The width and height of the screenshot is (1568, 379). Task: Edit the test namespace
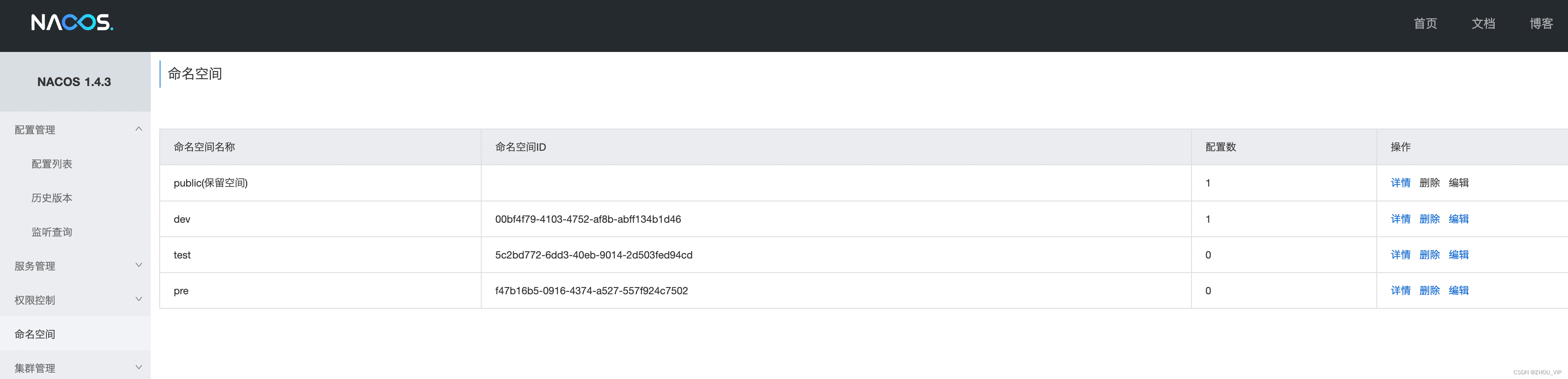[x=1459, y=254]
